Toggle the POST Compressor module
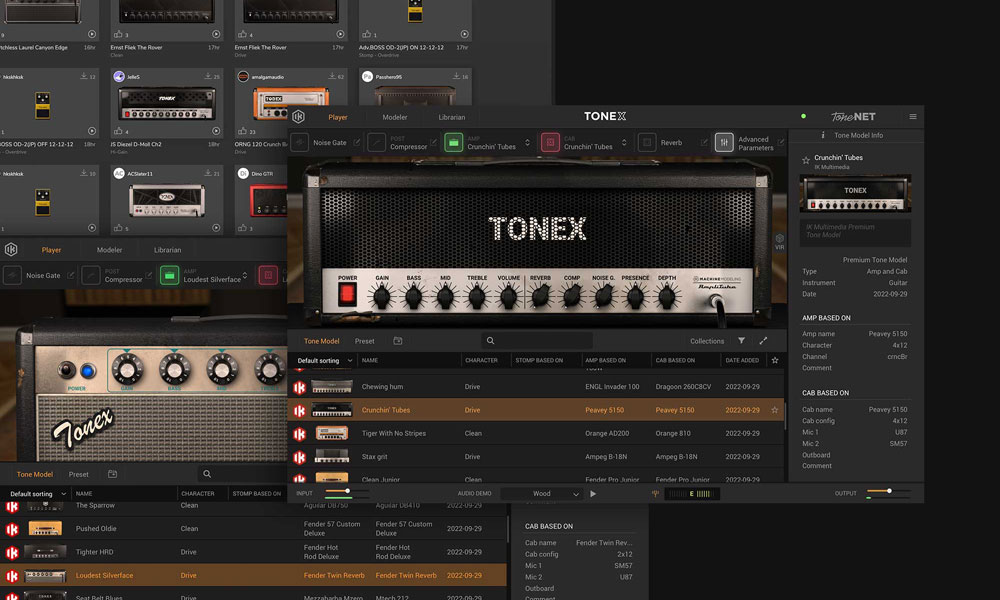The image size is (1000, 600). click(376, 143)
